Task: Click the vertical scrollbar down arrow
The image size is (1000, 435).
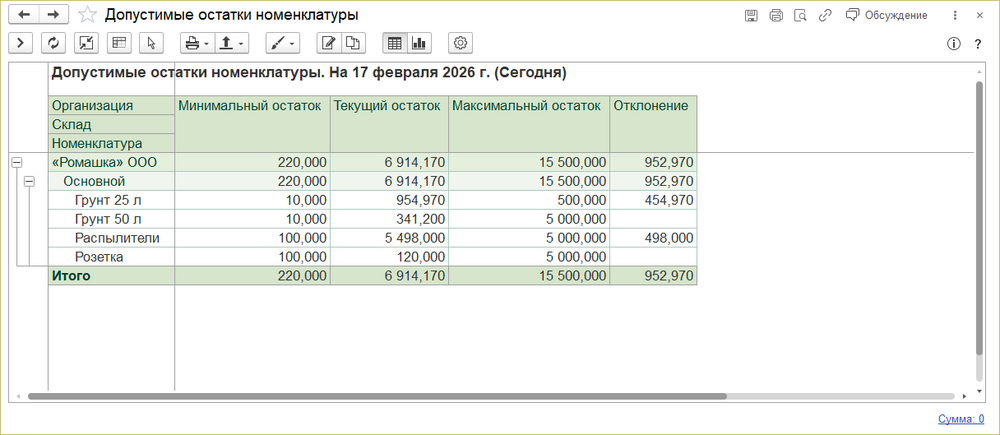Action: [980, 390]
